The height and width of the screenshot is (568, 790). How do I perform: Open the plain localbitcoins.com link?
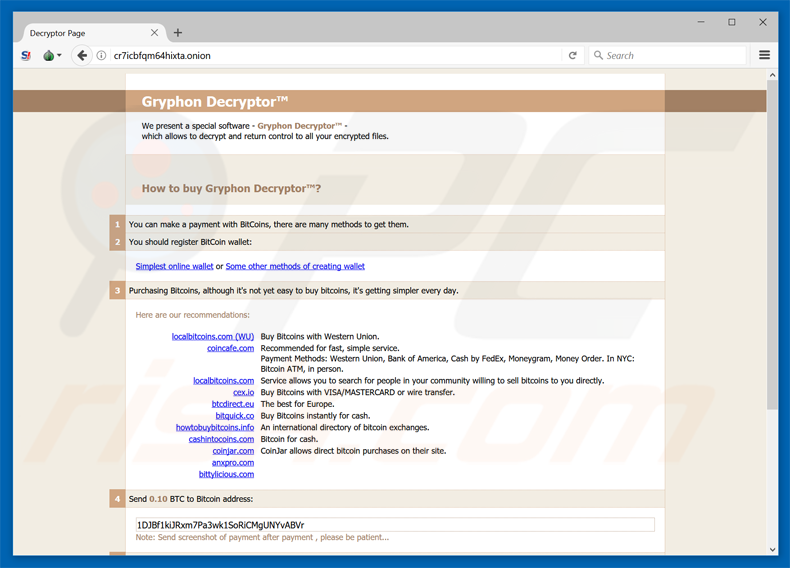coord(223,381)
